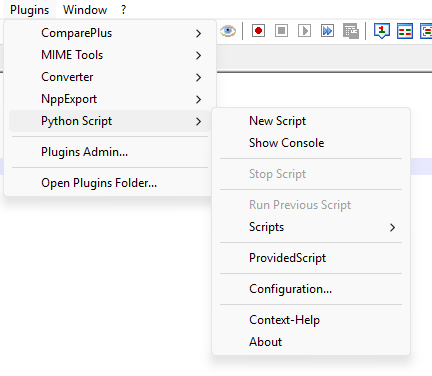Select Python Script menu entry
This screenshot has height=376, width=432.
tap(110, 121)
